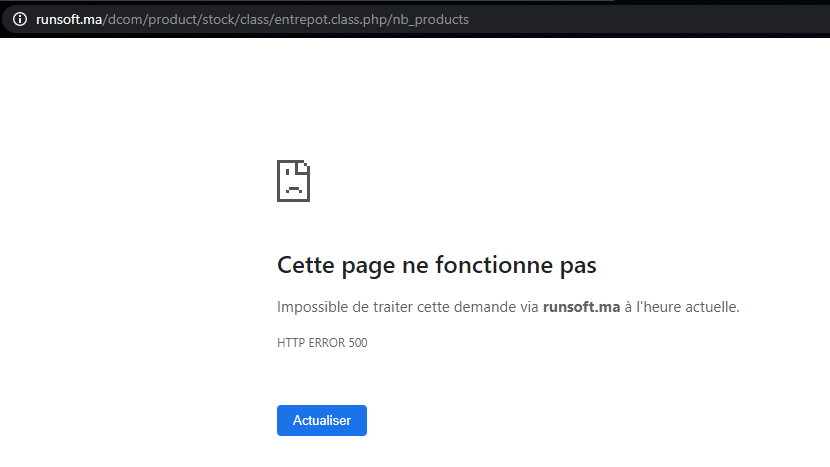Click the dcom segment in the URL
This screenshot has width=830, height=467.
click(122, 19)
